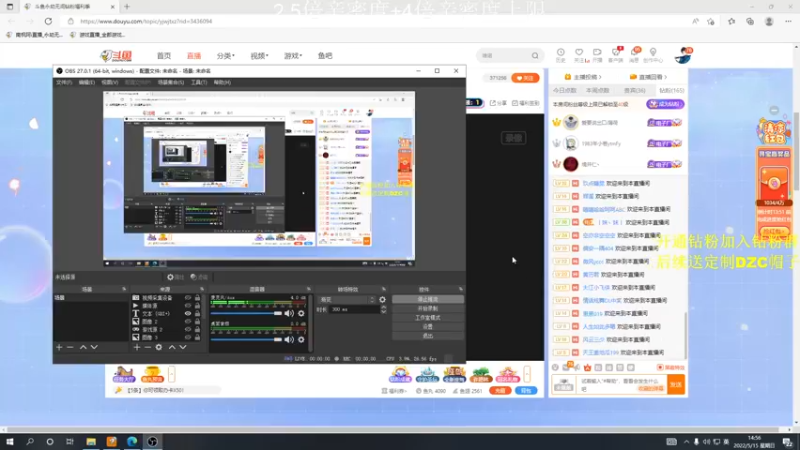Open desktop audio gear settings

(x=301, y=339)
